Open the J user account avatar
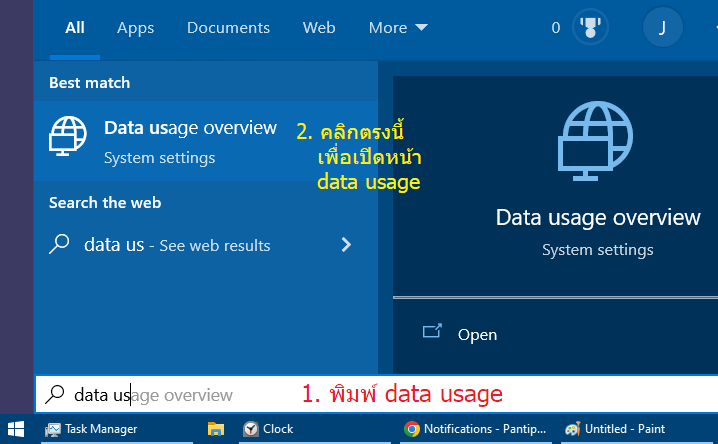718x444 pixels. [x=663, y=27]
